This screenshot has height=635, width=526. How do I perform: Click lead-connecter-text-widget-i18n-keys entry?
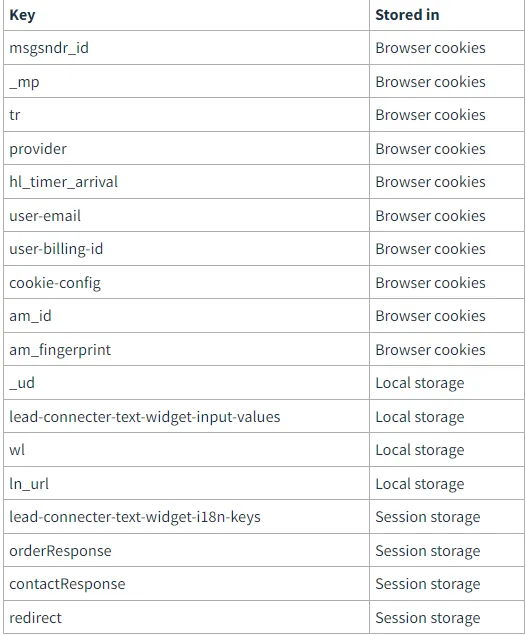[x=135, y=517]
